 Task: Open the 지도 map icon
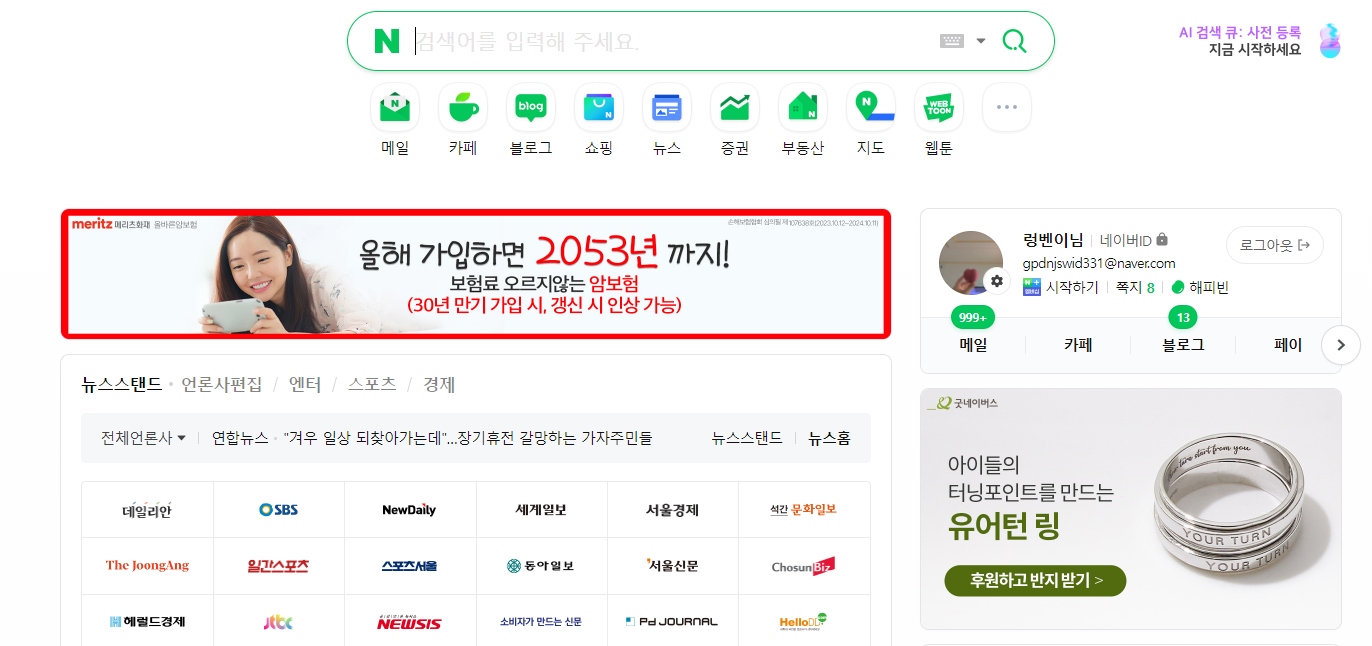tap(871, 107)
